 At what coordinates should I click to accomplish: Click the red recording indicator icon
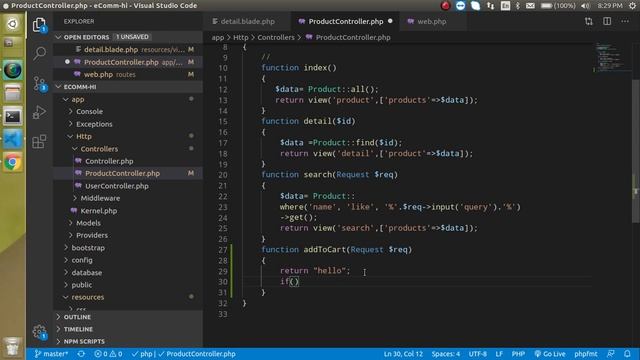(445, 6)
